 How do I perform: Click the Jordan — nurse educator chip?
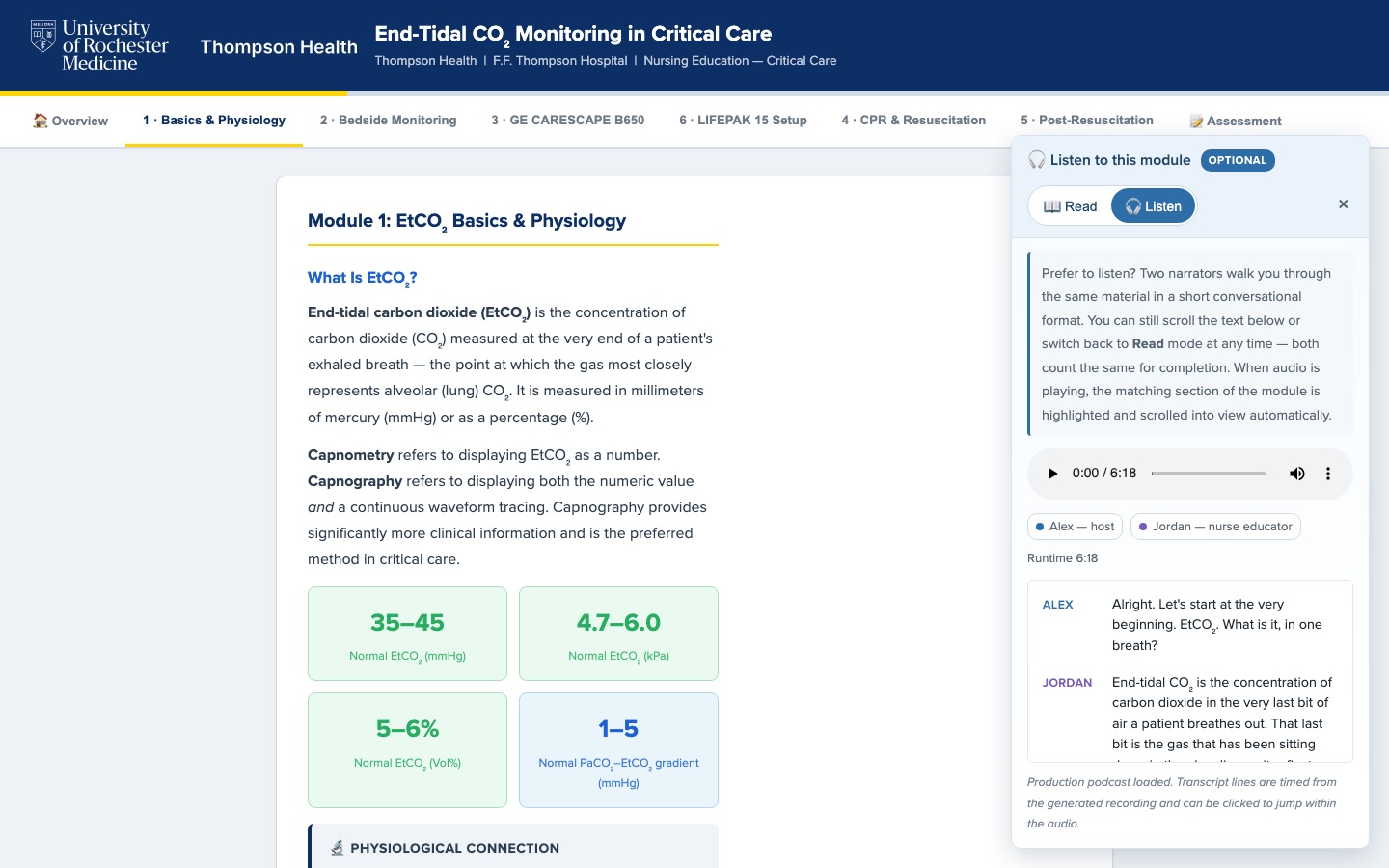click(x=1215, y=527)
